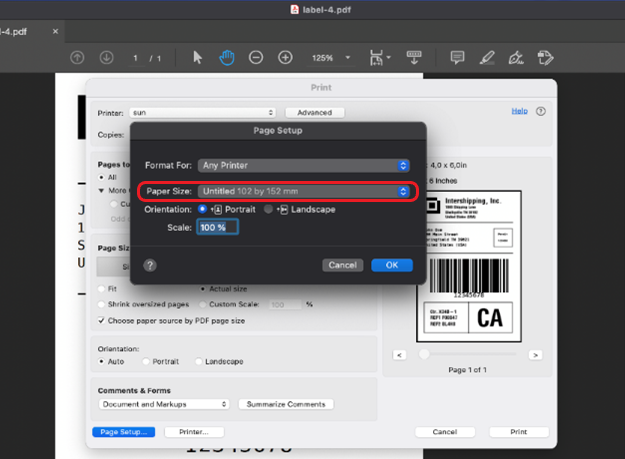Image resolution: width=625 pixels, height=459 pixels.
Task: Click the share document icon
Action: 545,58
